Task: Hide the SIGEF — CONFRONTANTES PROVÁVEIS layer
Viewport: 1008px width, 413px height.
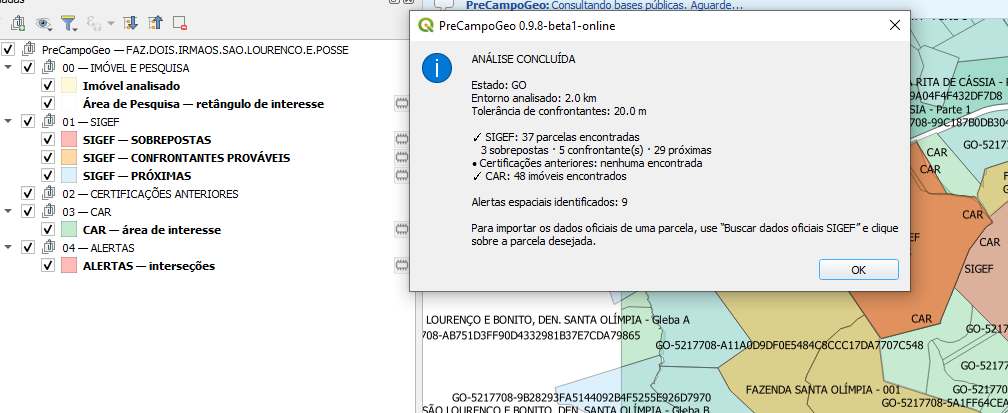Action: (48, 158)
